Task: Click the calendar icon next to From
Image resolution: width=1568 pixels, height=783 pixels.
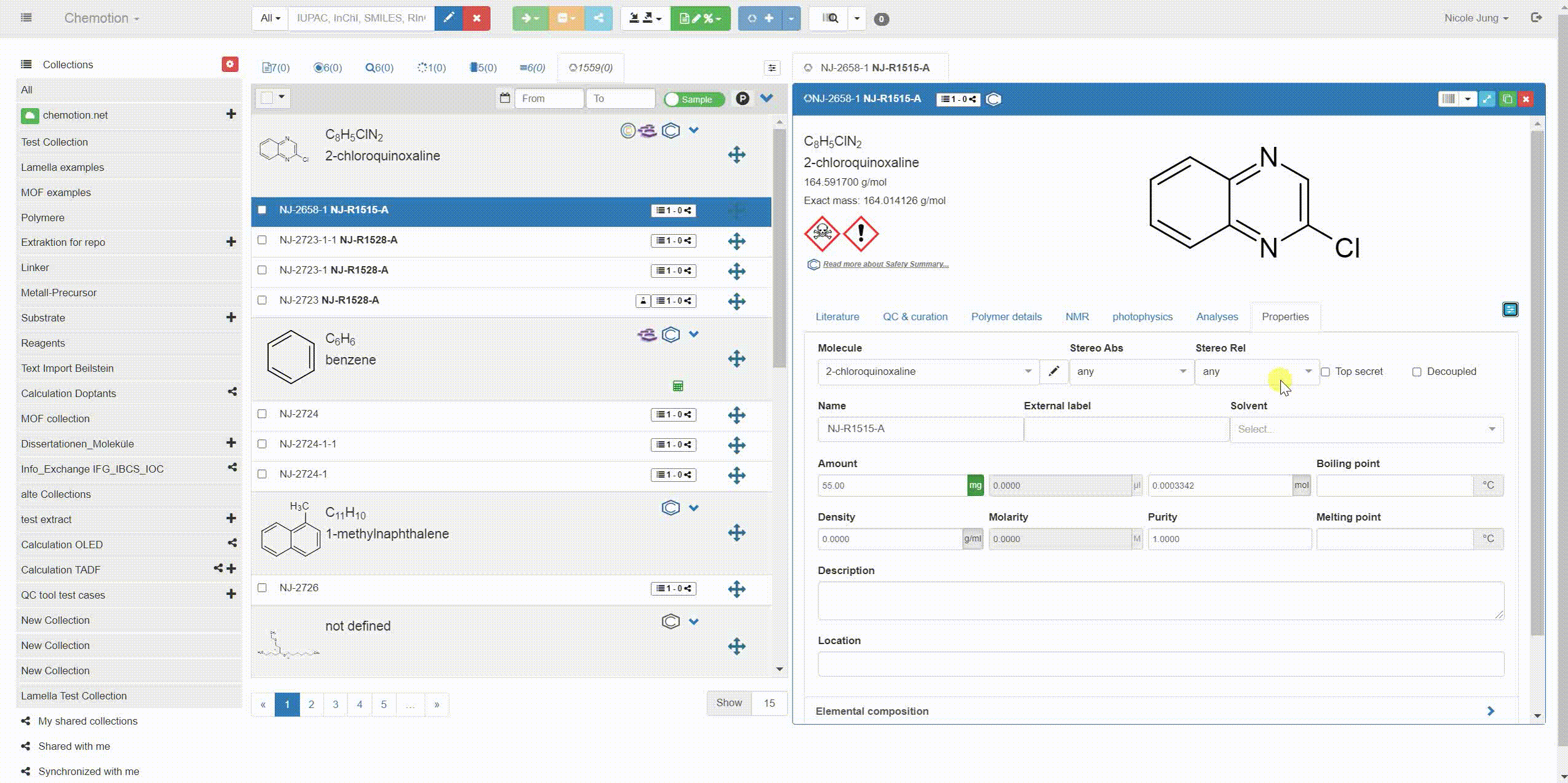Action: point(505,98)
